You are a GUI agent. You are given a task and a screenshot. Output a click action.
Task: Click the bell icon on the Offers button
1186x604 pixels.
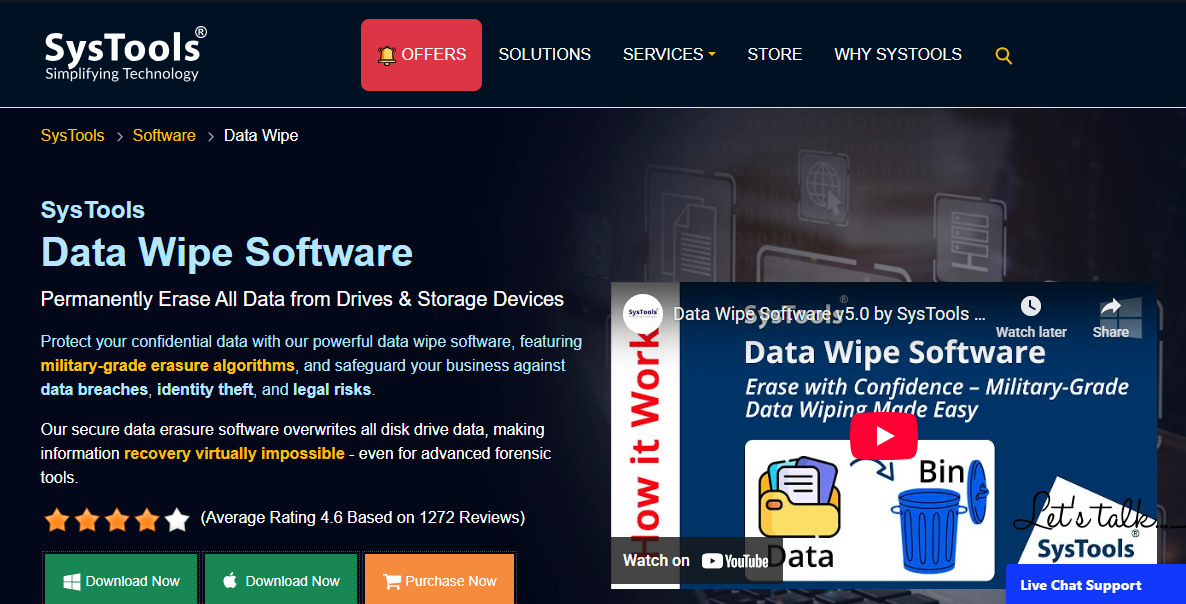389,54
